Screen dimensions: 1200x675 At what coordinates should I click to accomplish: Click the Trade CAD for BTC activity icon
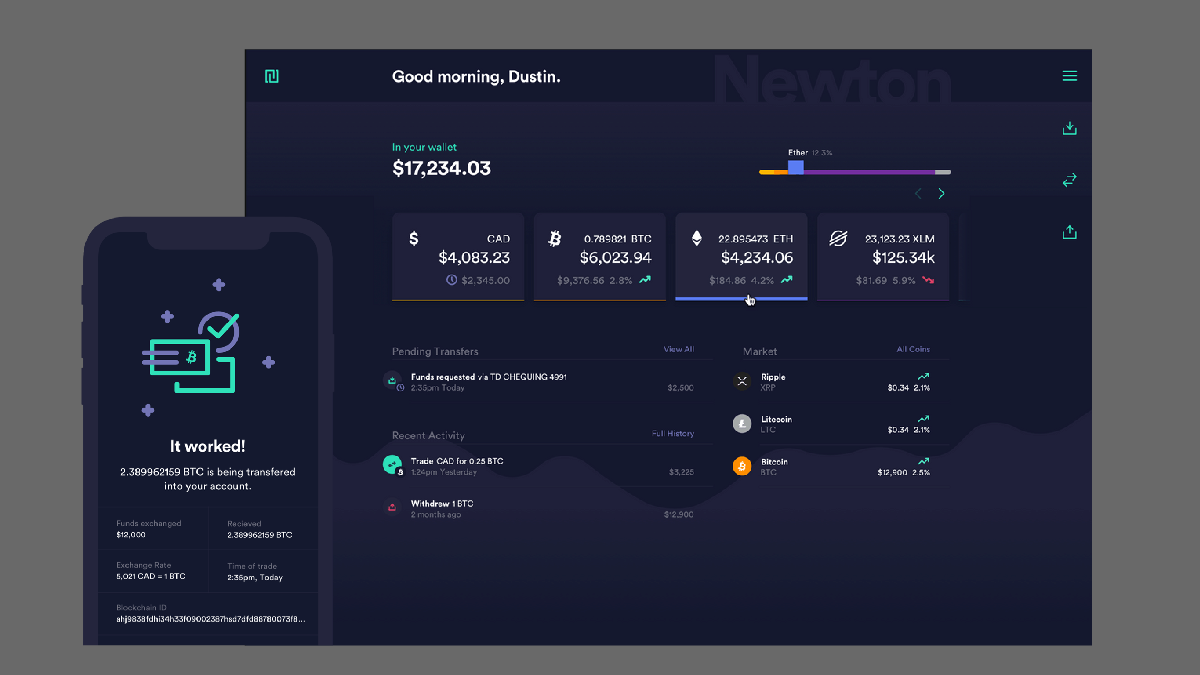tap(392, 465)
